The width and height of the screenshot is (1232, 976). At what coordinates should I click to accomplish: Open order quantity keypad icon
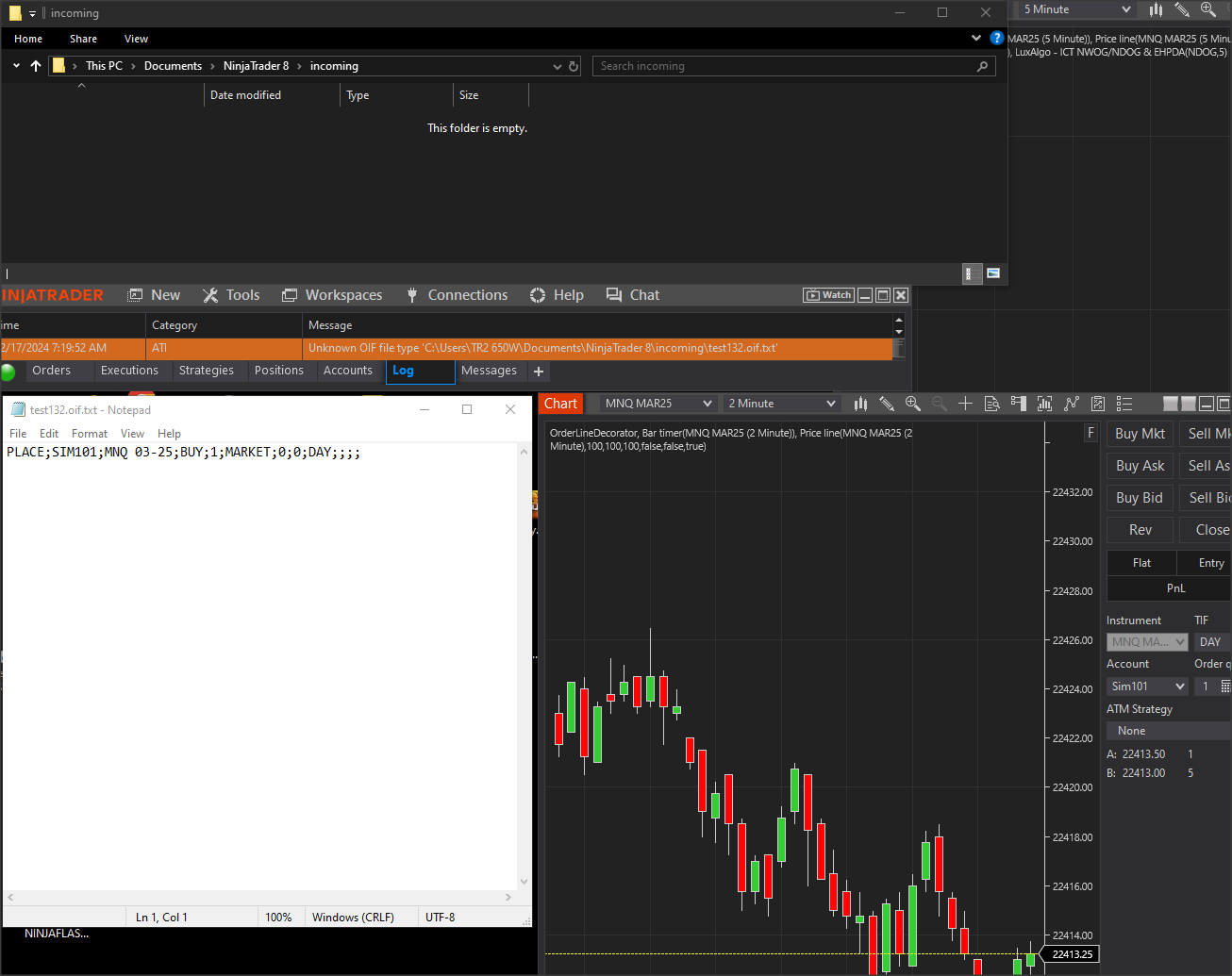(1225, 687)
